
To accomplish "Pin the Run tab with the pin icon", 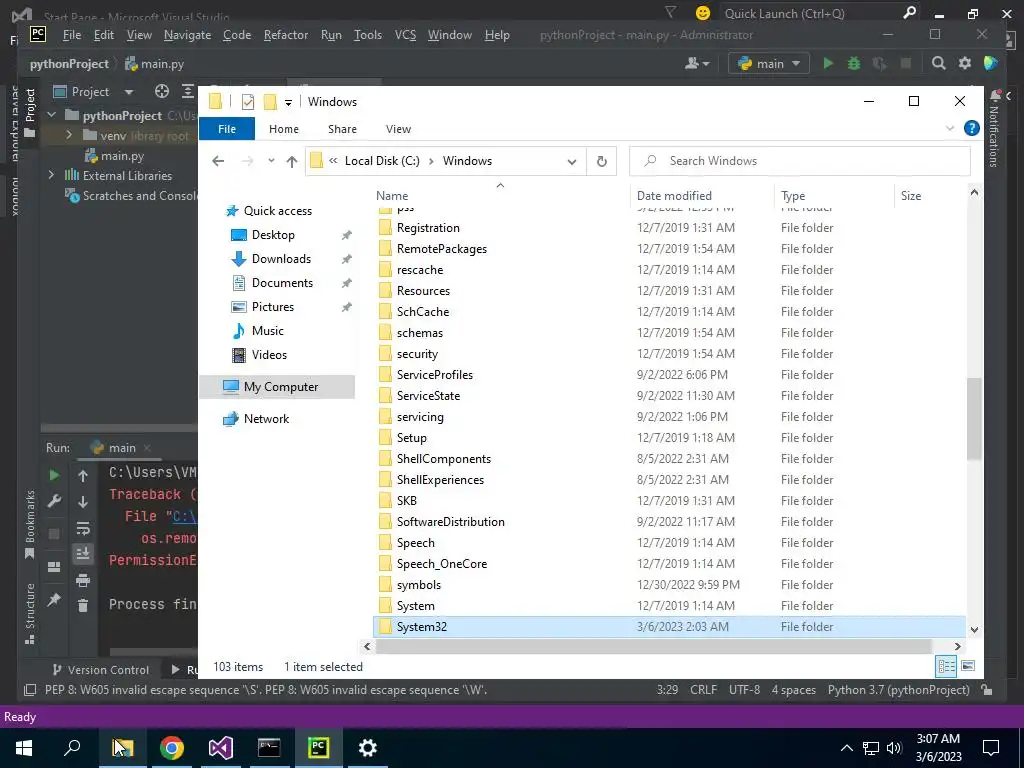I will tap(54, 599).
